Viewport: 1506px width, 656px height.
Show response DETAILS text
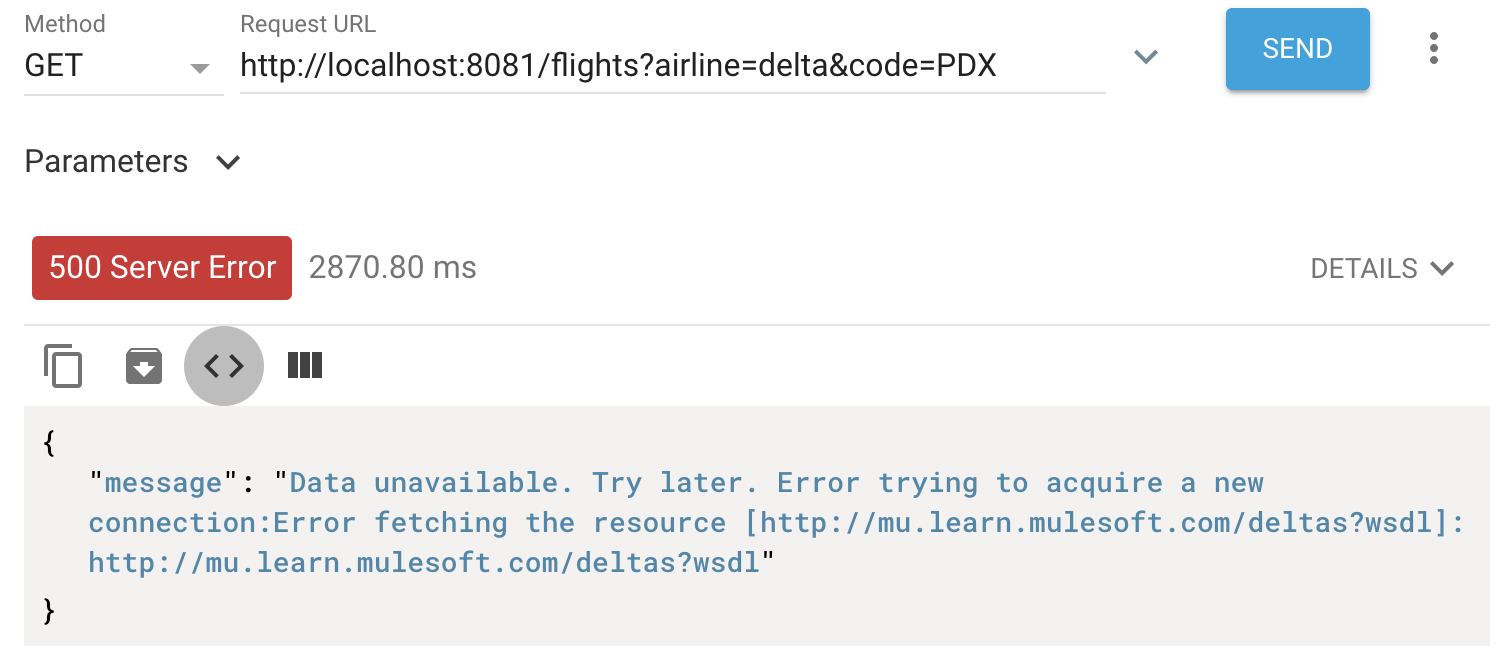[1363, 268]
